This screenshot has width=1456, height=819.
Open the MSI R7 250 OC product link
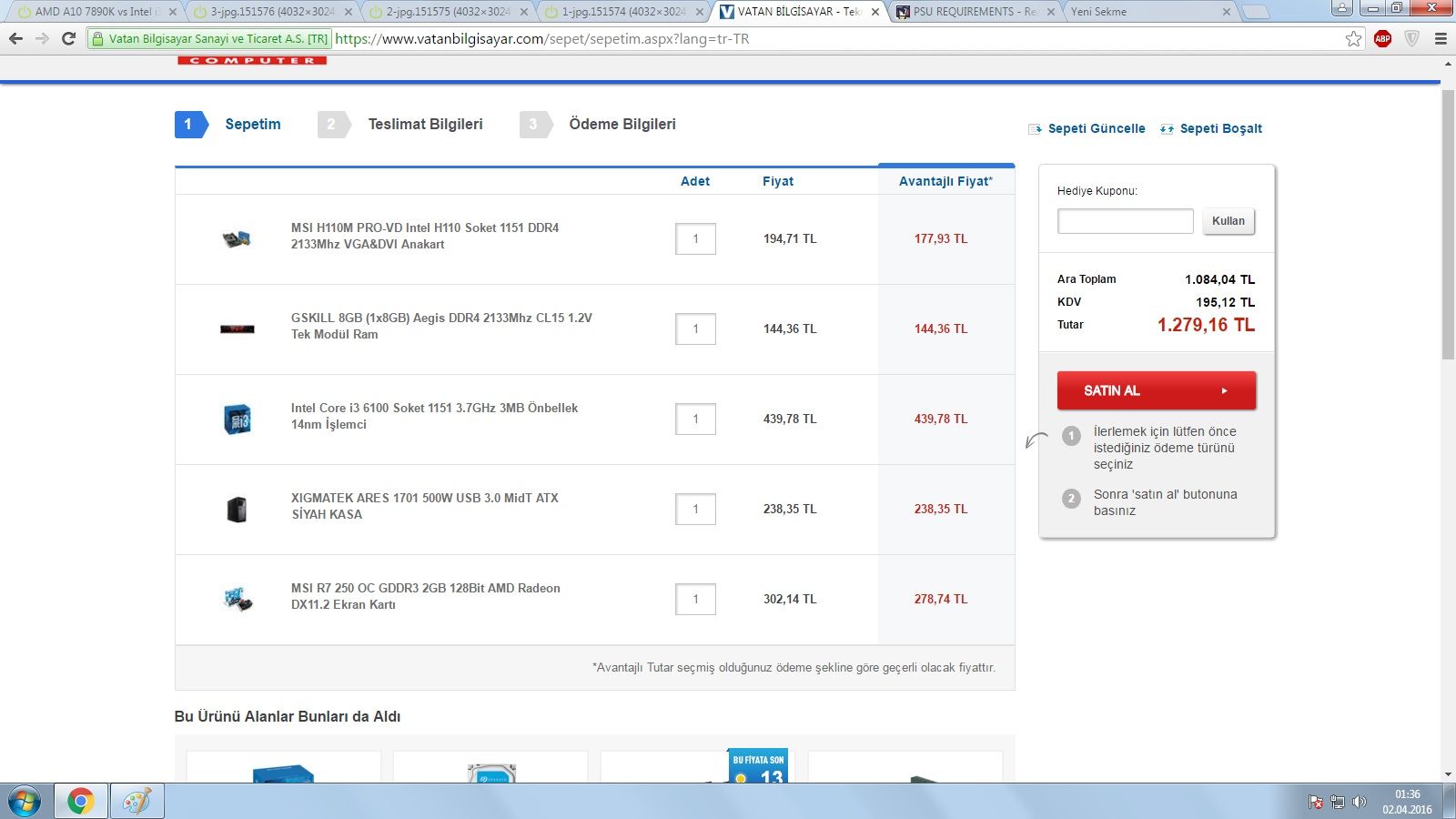coord(426,596)
